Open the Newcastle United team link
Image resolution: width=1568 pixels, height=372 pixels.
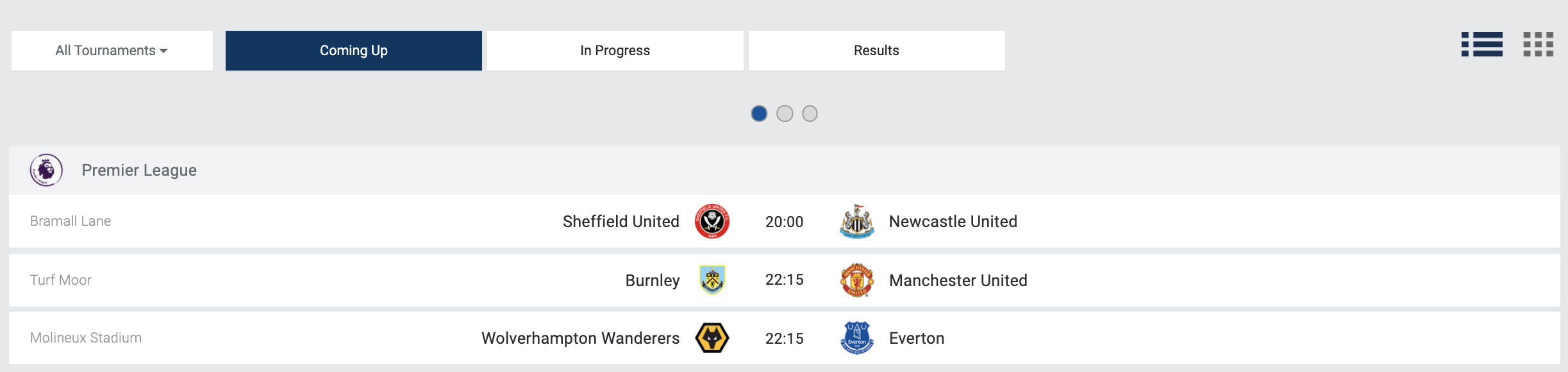coord(953,221)
